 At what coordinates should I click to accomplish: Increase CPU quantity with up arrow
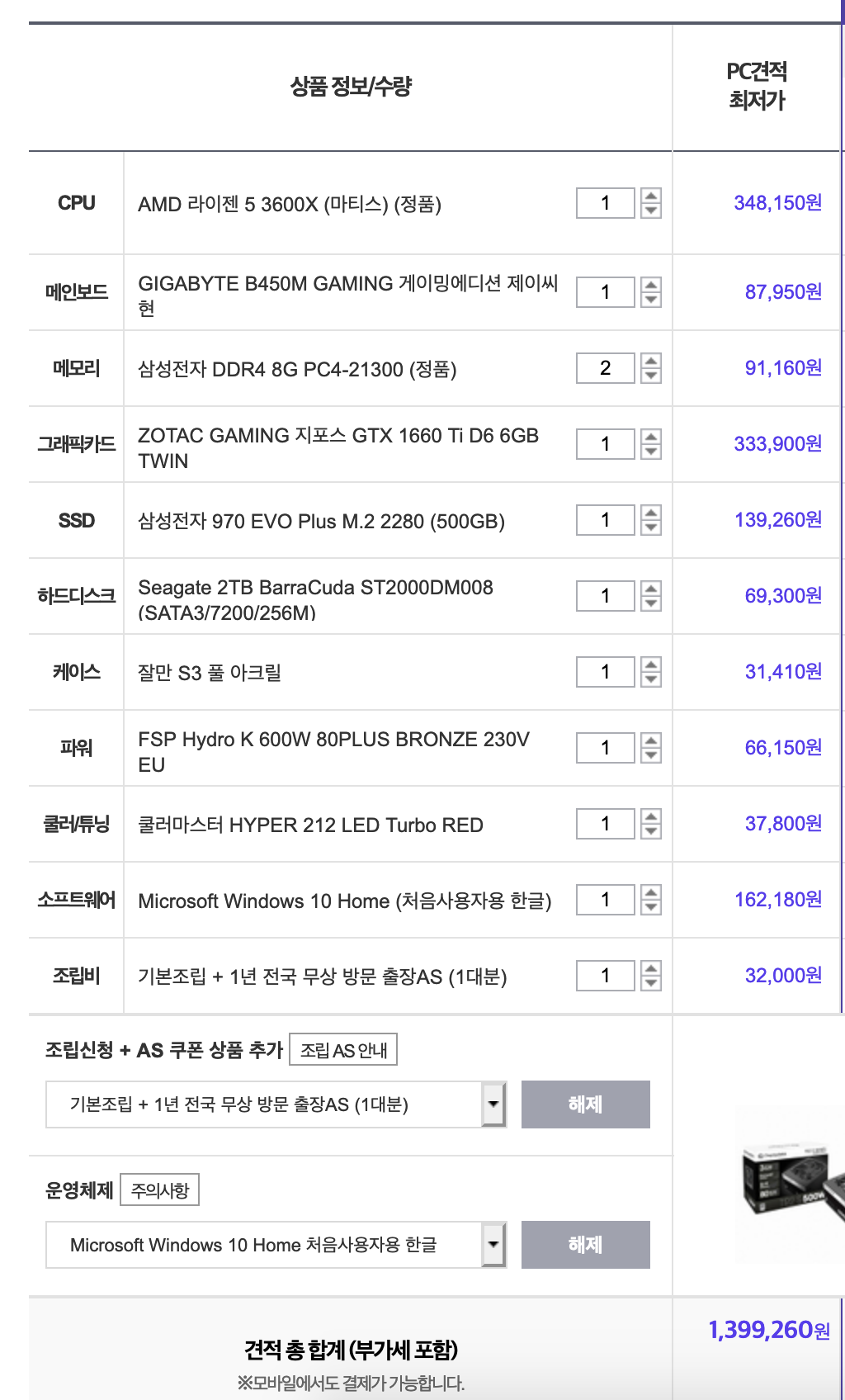[x=651, y=196]
